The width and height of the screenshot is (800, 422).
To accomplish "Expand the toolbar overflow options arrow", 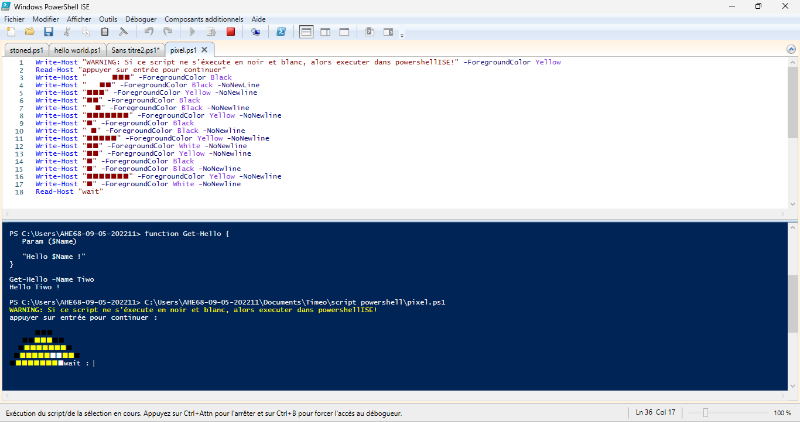I will click(402, 33).
